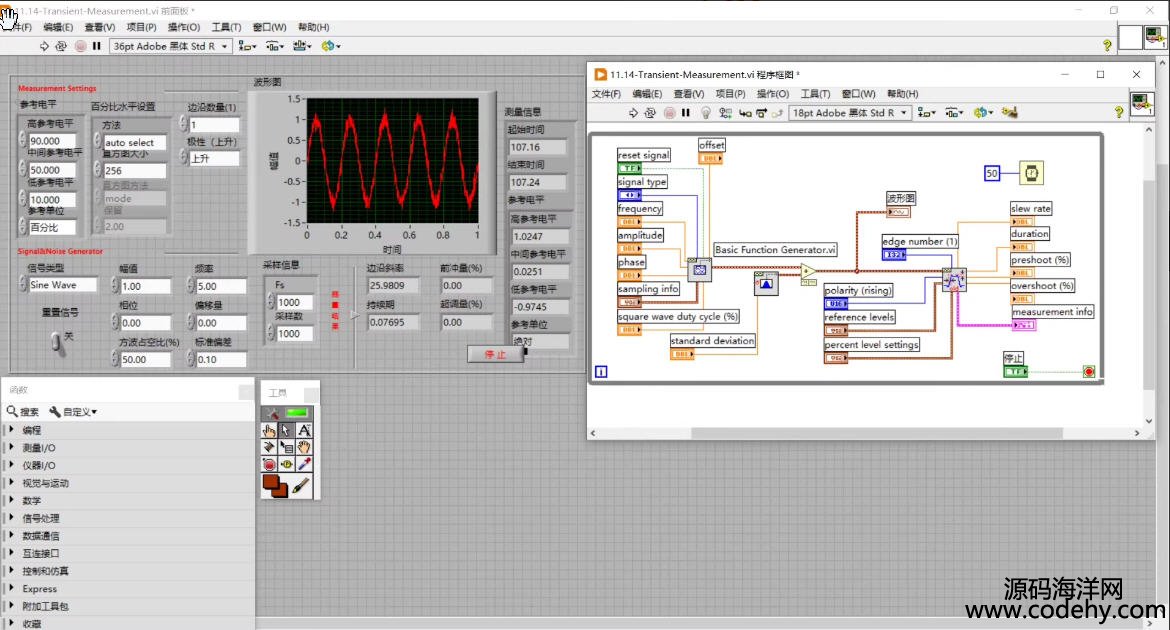Select the text editing tool in tools palette
The height and width of the screenshot is (630, 1170).
304,430
